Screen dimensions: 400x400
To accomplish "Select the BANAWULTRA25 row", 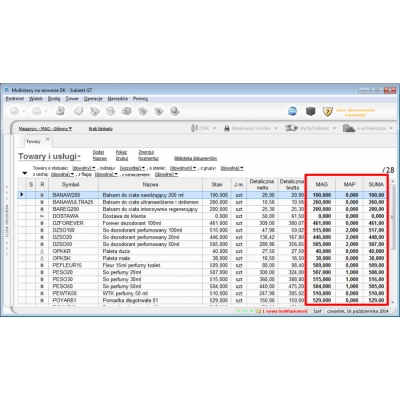I will [202, 202].
